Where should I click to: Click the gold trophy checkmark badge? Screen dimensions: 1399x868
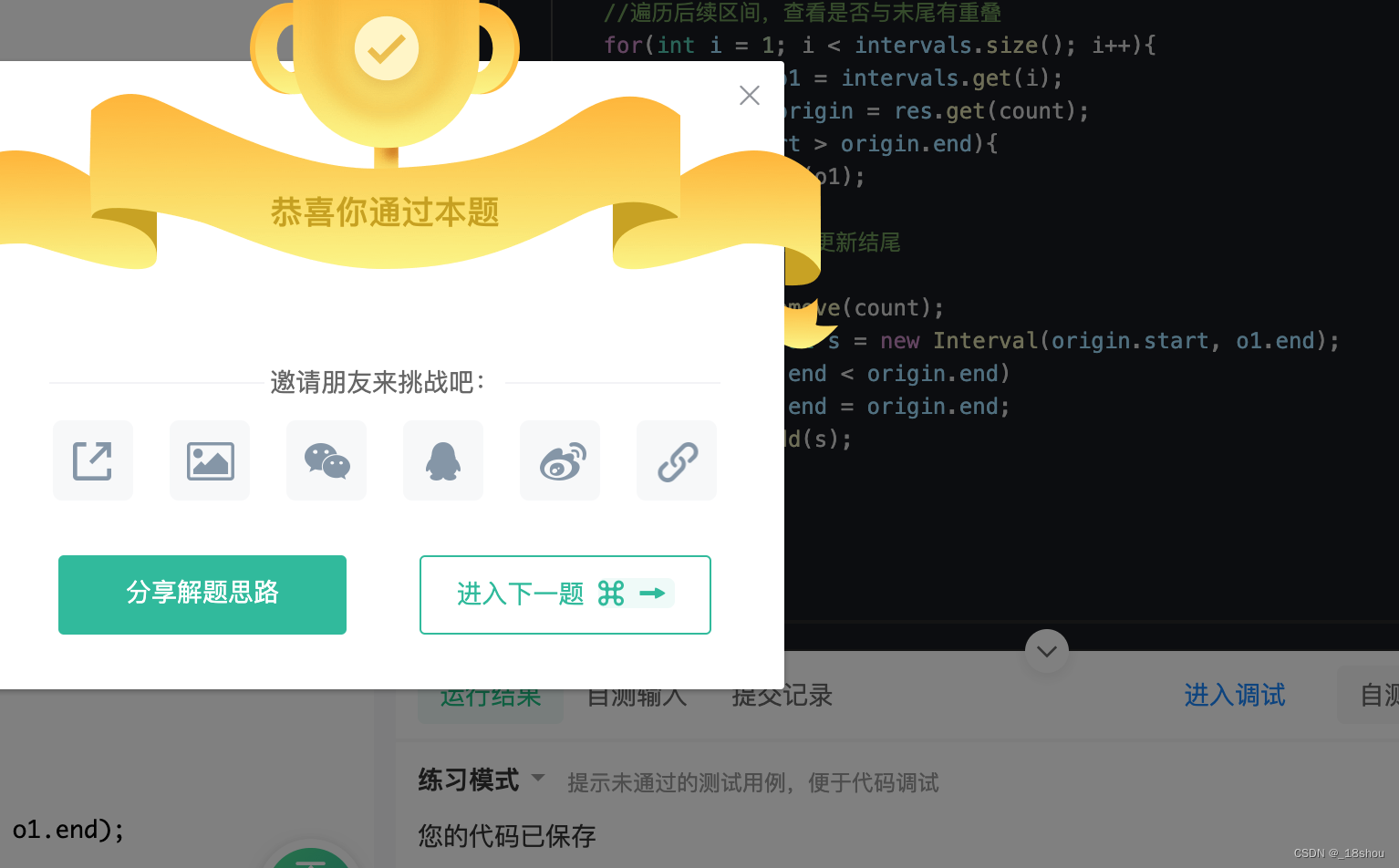[x=387, y=48]
